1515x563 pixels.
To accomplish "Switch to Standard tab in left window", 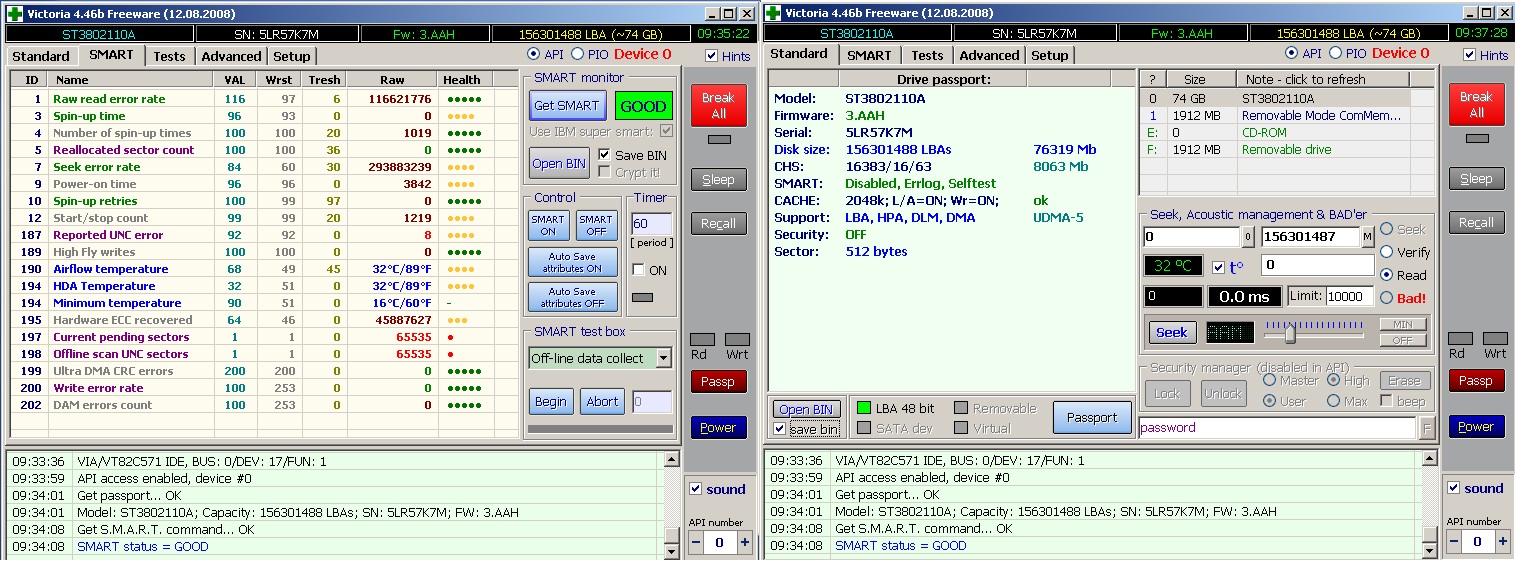I will pyautogui.click(x=41, y=56).
